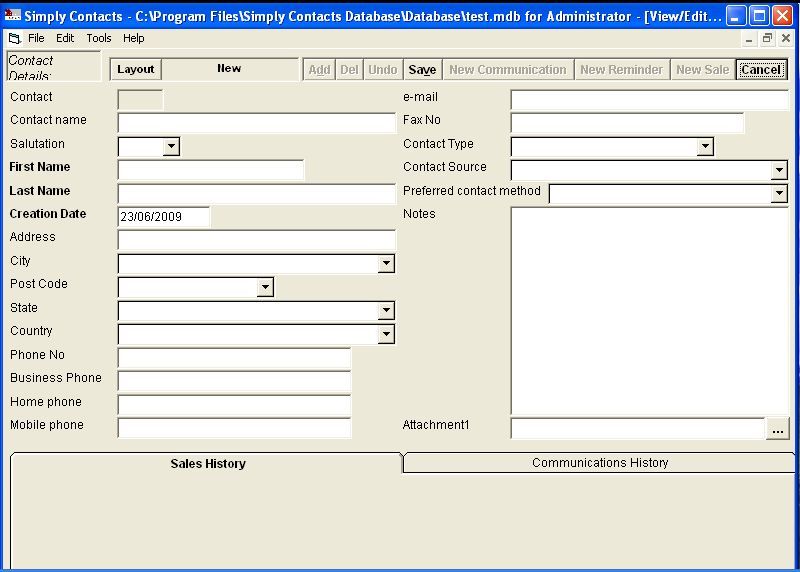Click the Business Phone input field
The height and width of the screenshot is (572, 800).
click(234, 381)
